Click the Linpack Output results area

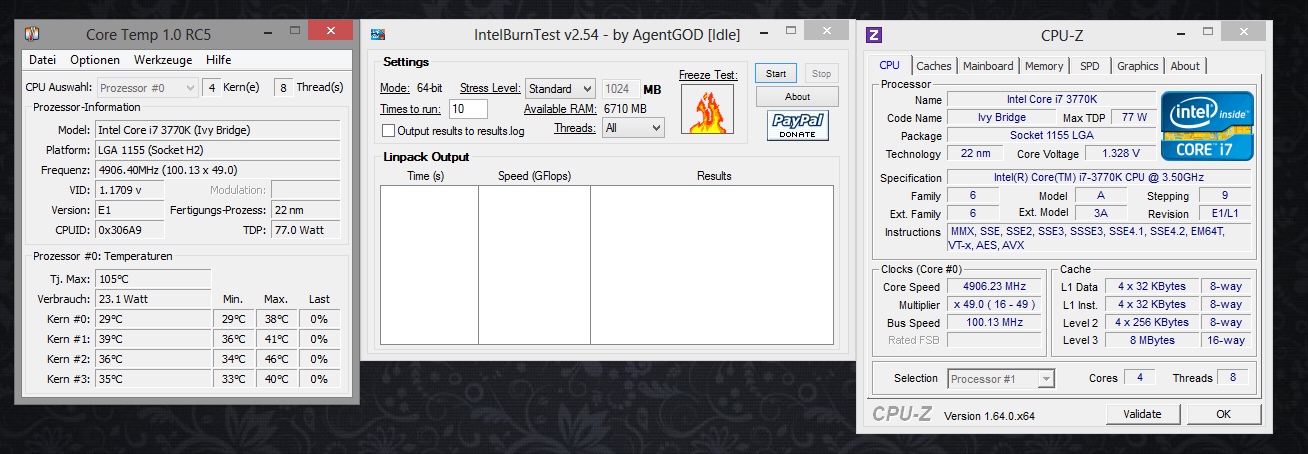[x=607, y=264]
